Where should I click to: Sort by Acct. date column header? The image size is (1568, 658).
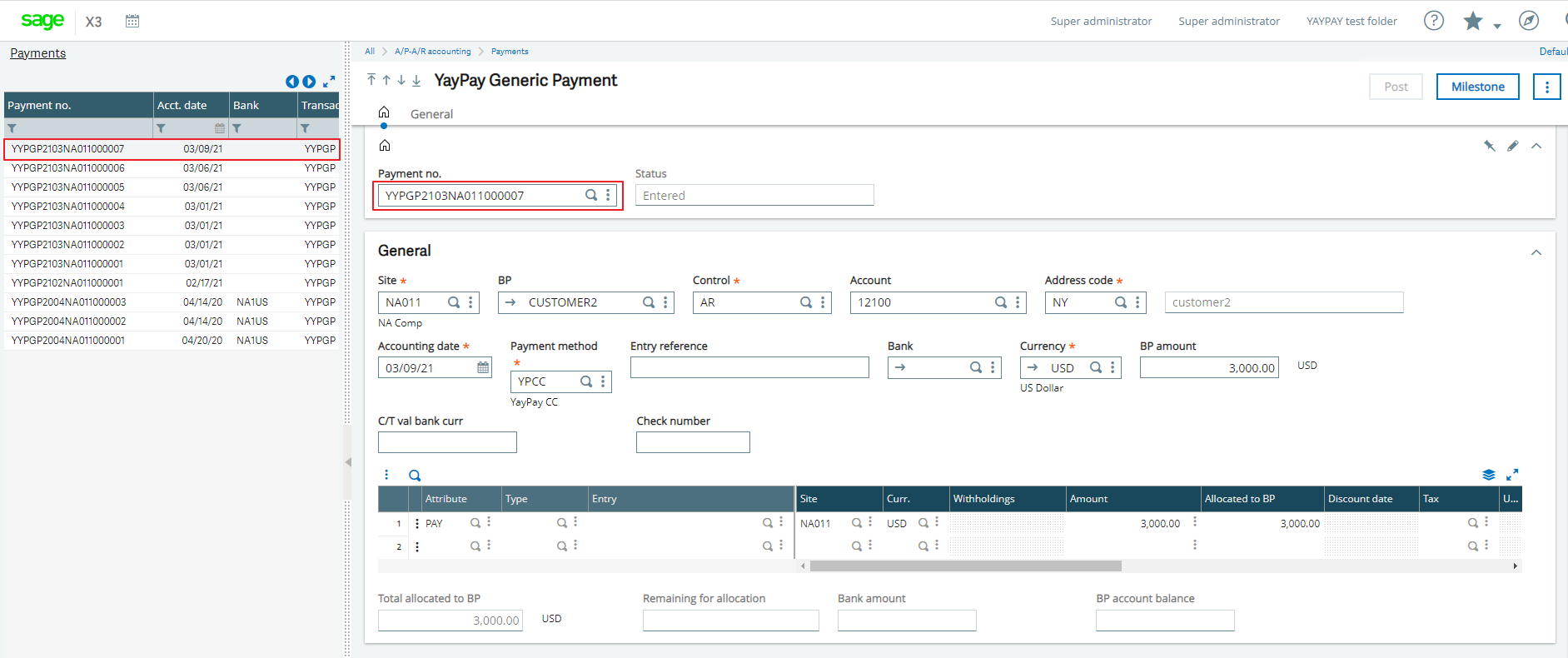(x=182, y=105)
